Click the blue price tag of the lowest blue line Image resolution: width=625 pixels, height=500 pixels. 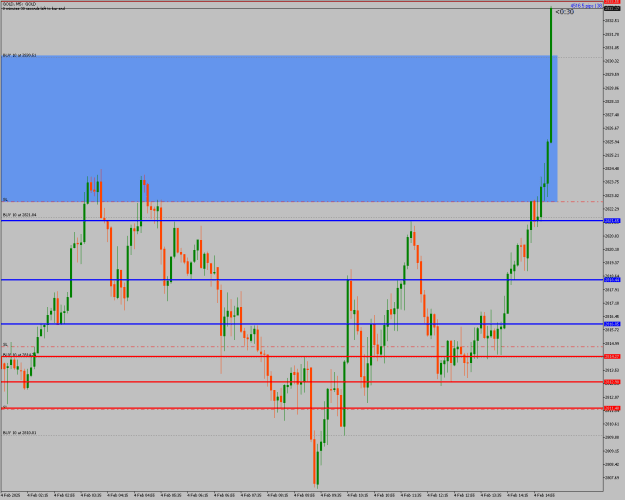612,324
